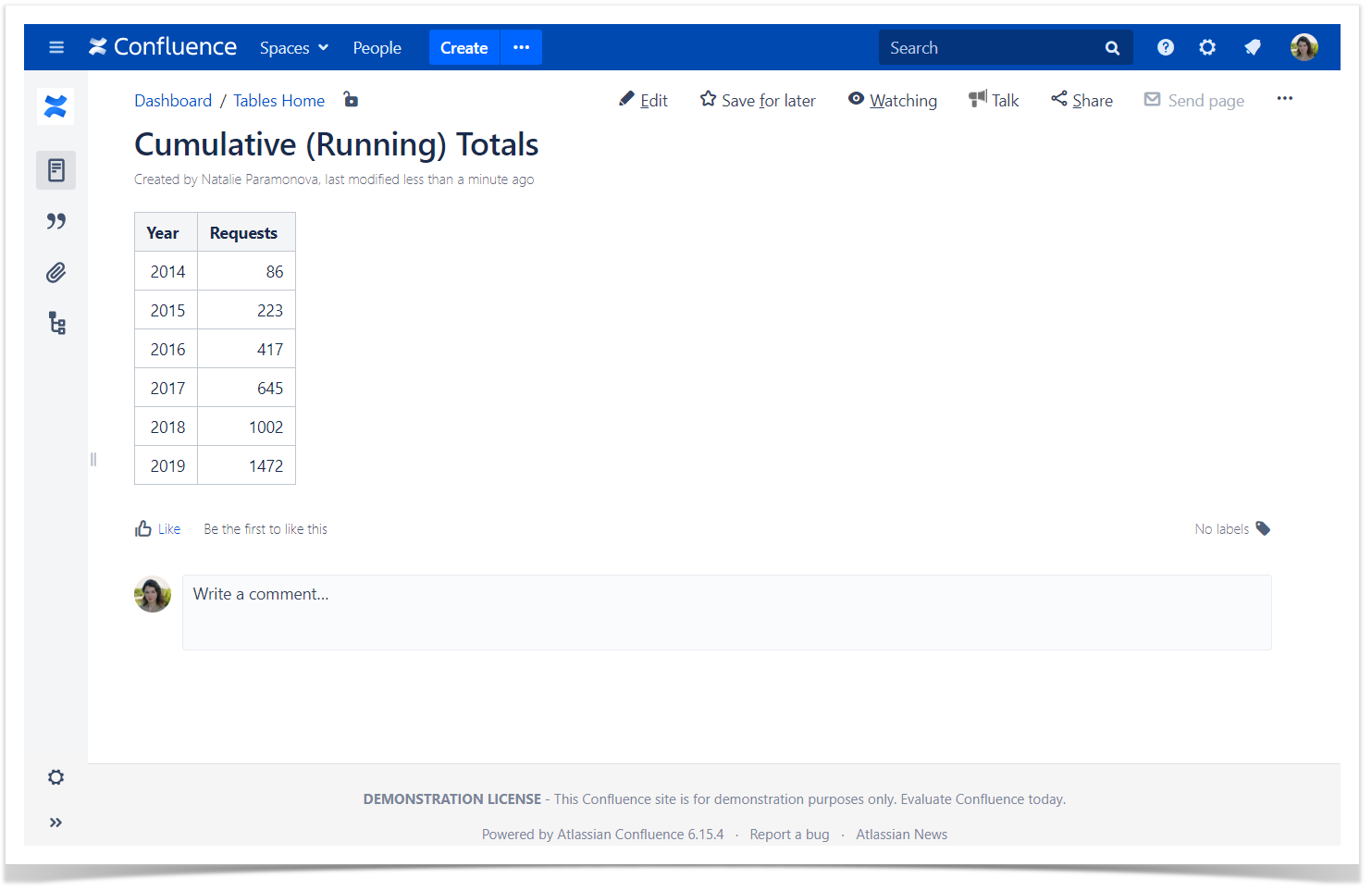
Task: Follow the Tables Home breadcrumb link
Action: pos(278,101)
